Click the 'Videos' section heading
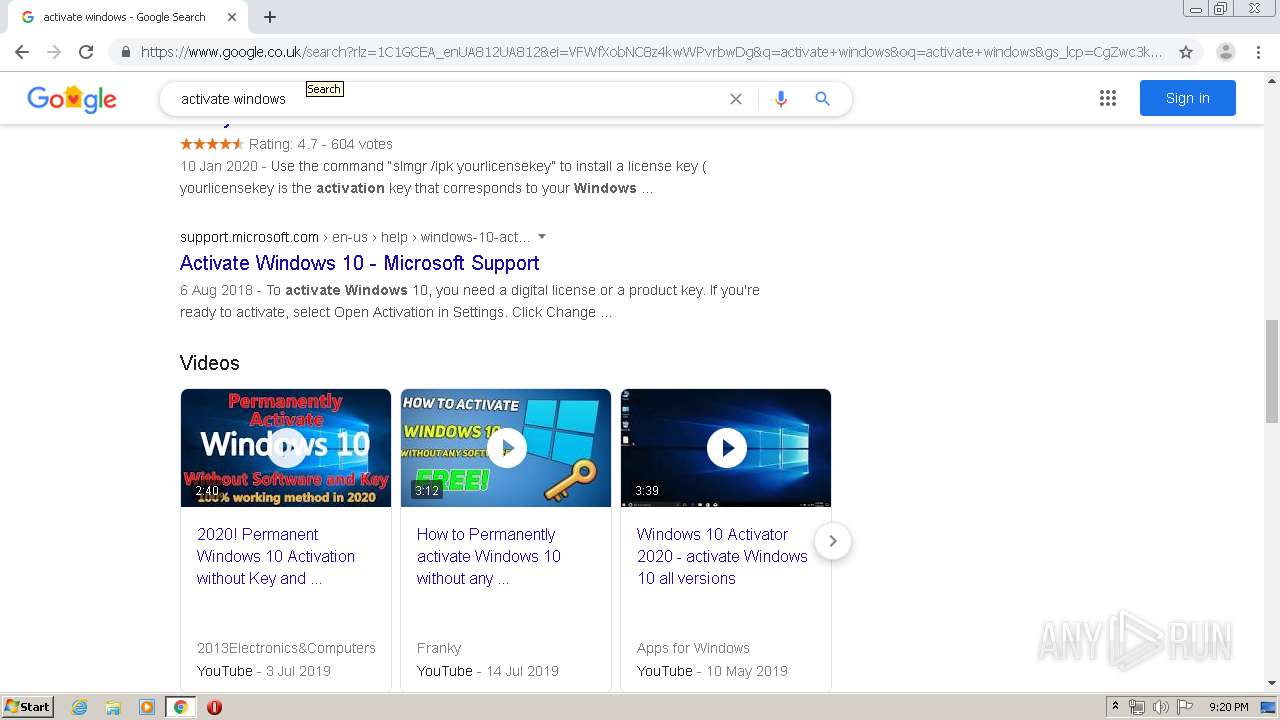Viewport: 1280px width, 720px height. pyautogui.click(x=210, y=363)
